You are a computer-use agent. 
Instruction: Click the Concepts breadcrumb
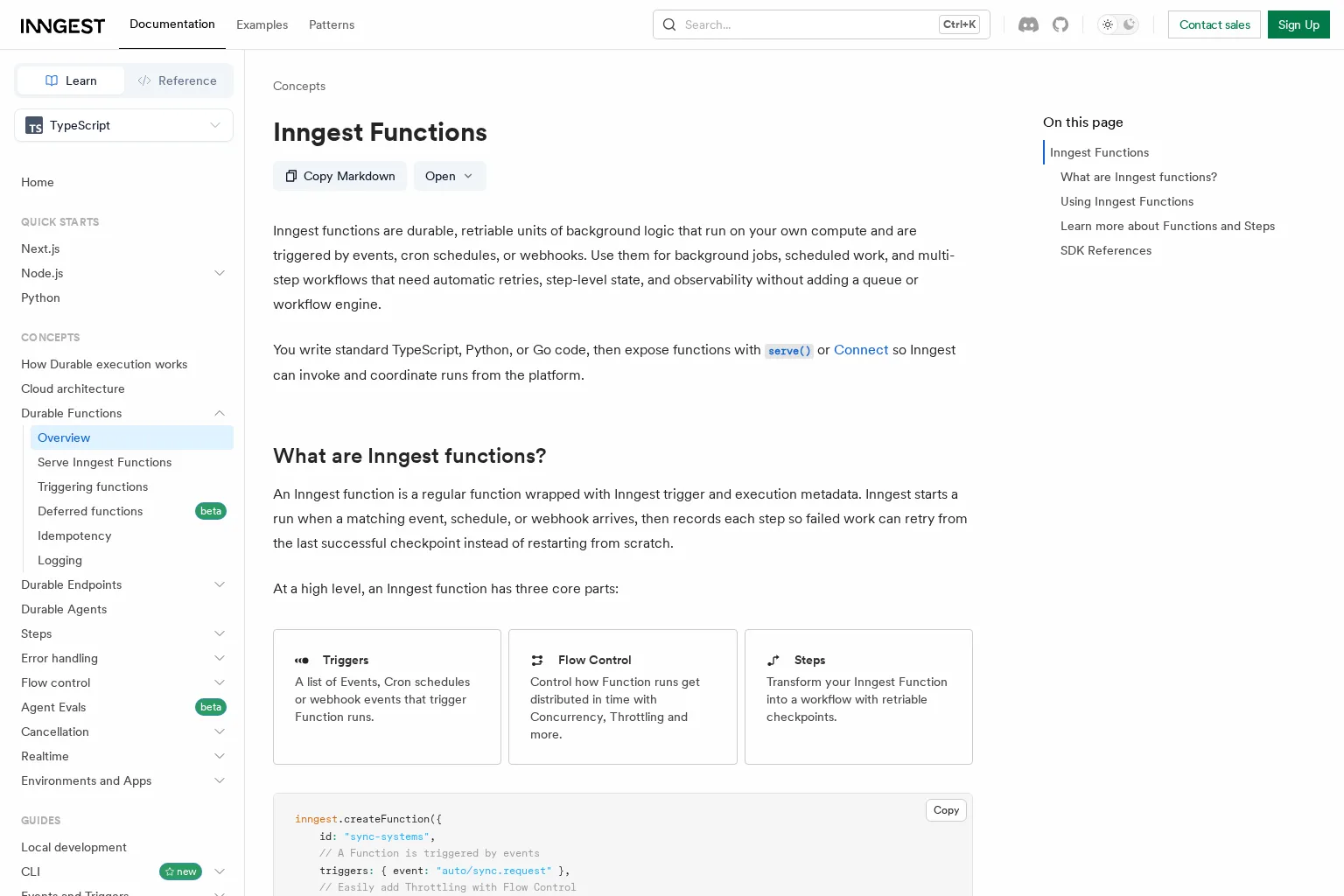pyautogui.click(x=299, y=86)
